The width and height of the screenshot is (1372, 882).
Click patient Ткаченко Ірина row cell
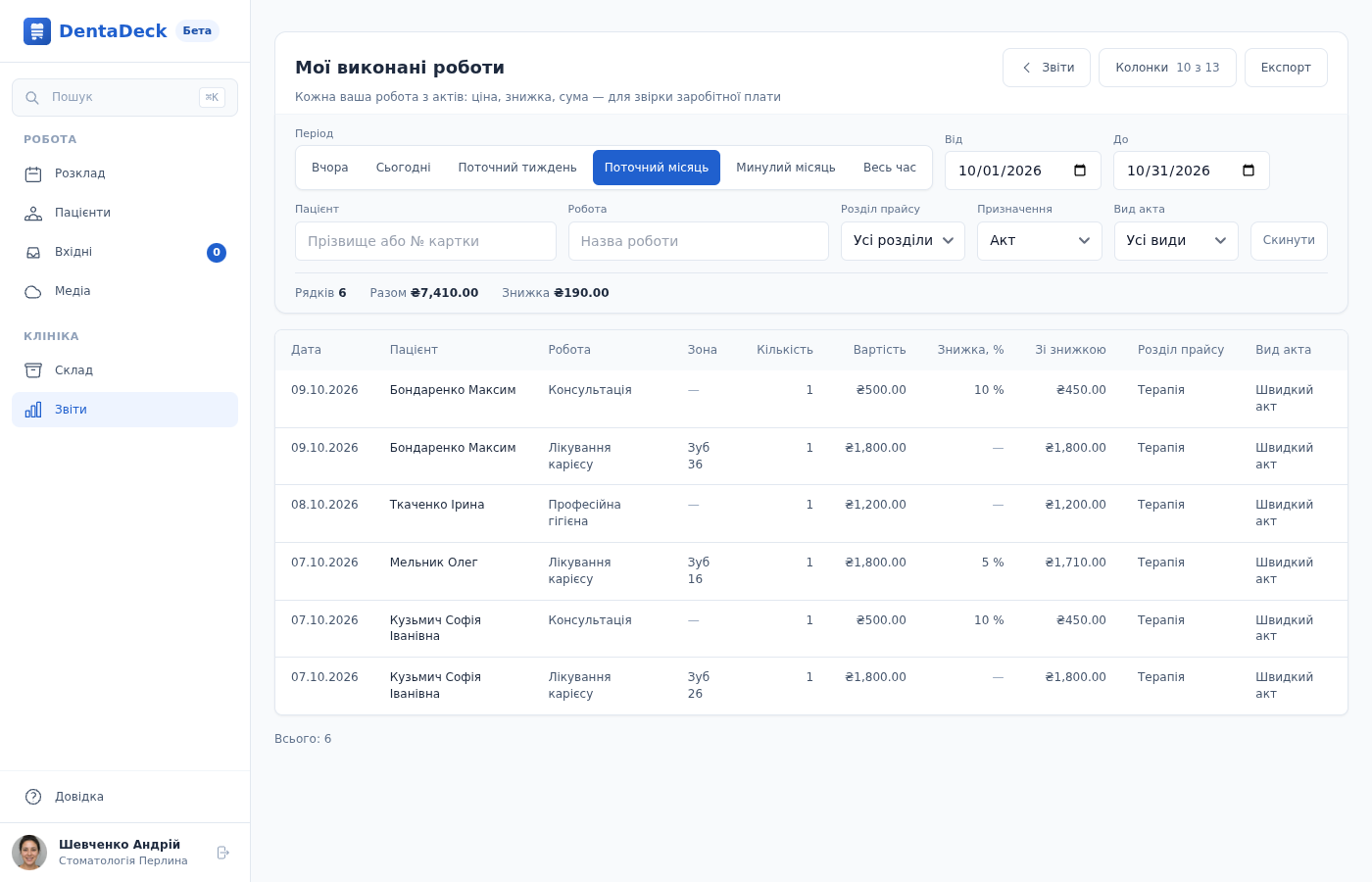[x=437, y=505]
